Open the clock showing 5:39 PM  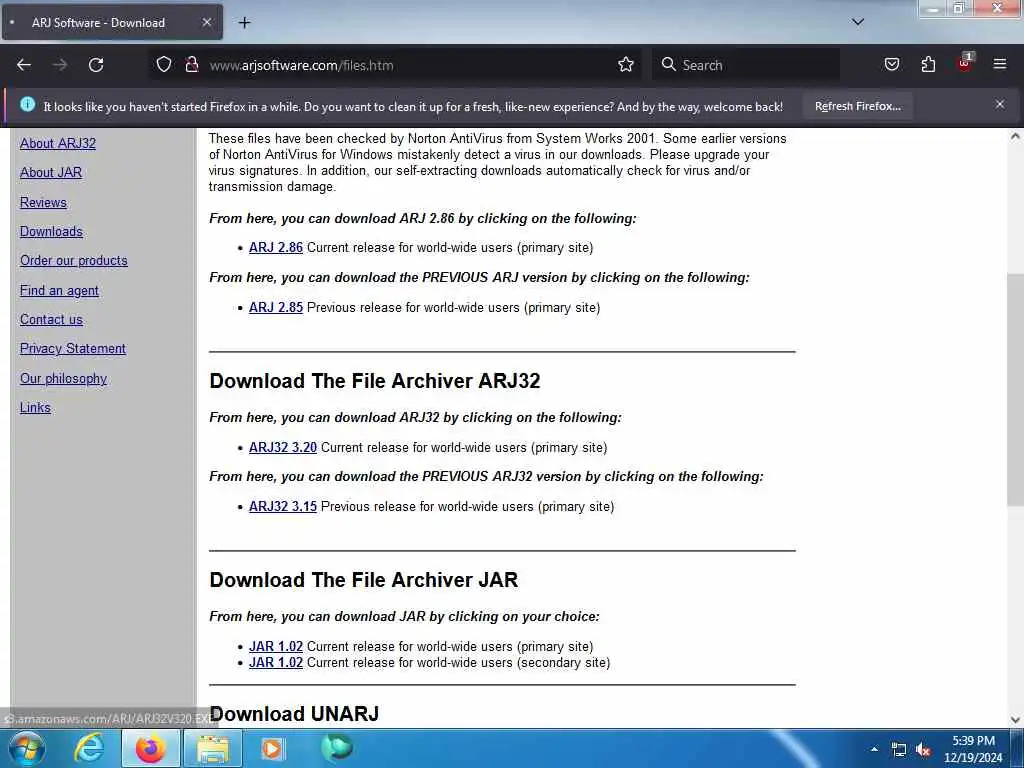pos(973,749)
